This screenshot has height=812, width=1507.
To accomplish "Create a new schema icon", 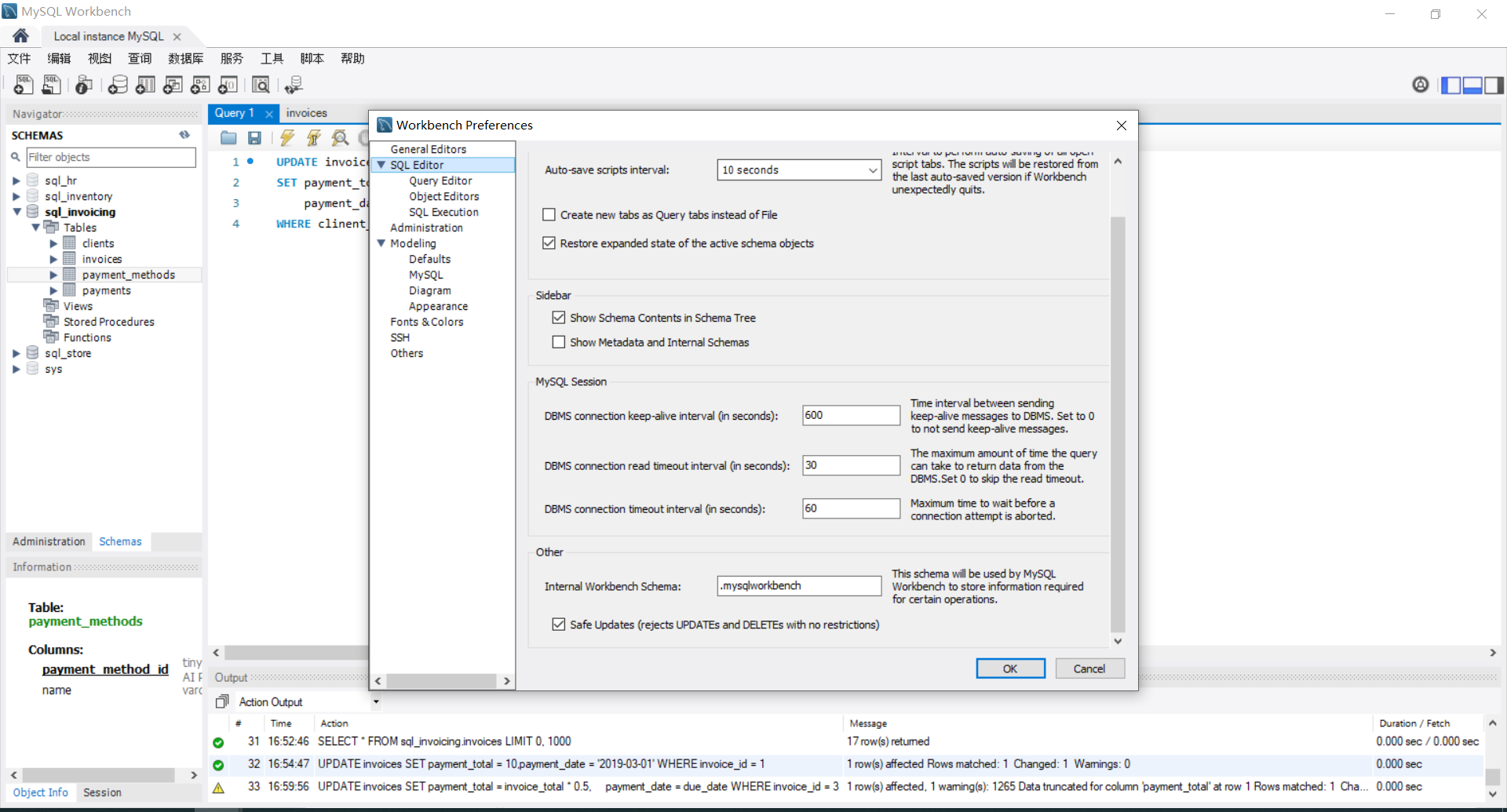I will click(x=118, y=85).
